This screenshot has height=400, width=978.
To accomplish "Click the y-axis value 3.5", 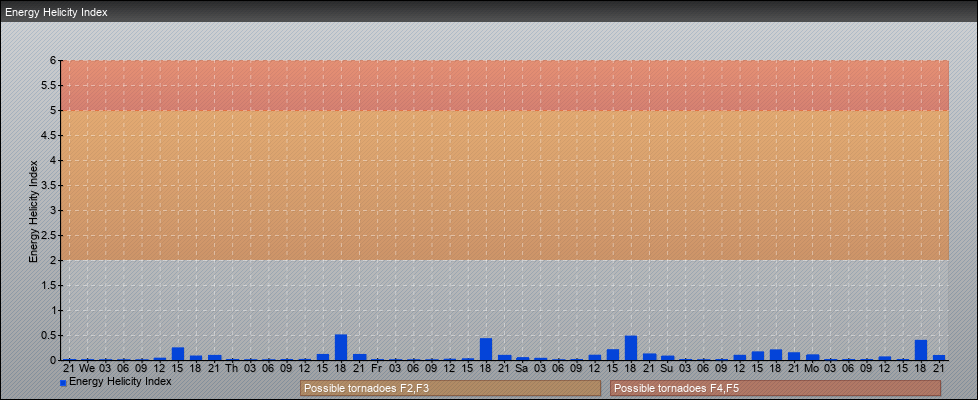I will (x=50, y=185).
